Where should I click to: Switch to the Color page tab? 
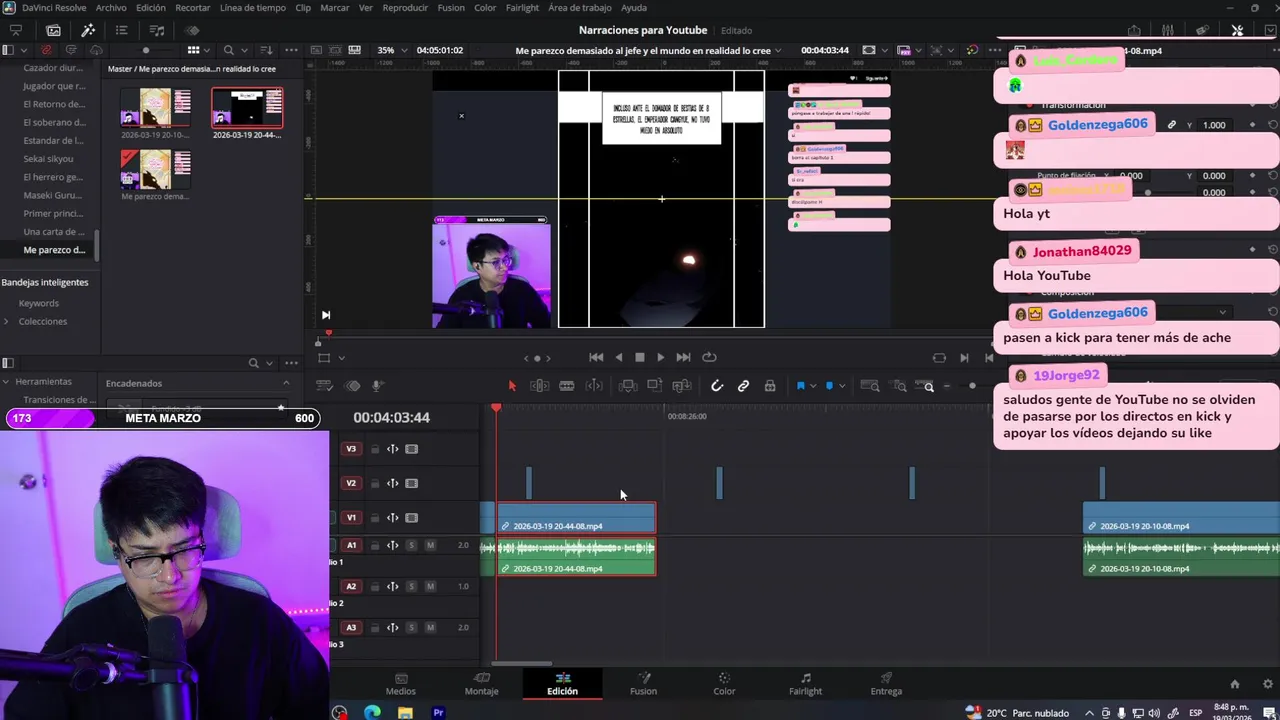coord(724,684)
